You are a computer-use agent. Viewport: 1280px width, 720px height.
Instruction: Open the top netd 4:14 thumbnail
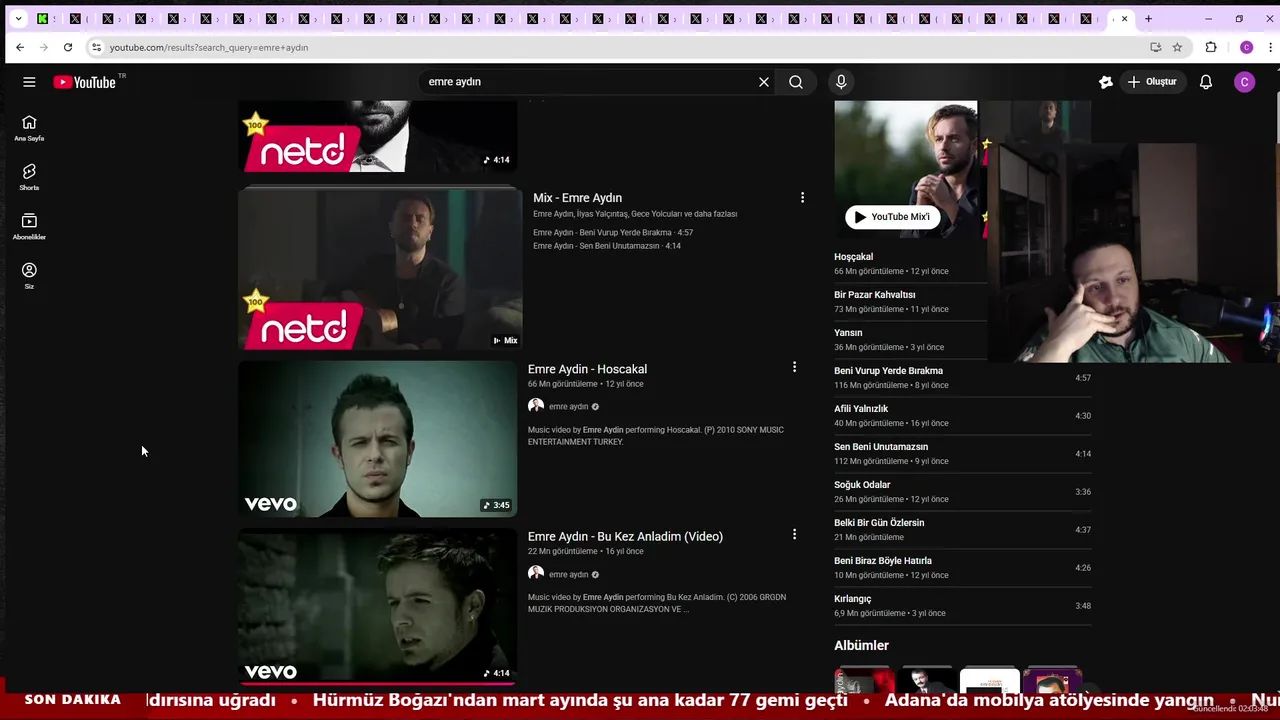pyautogui.click(x=378, y=136)
